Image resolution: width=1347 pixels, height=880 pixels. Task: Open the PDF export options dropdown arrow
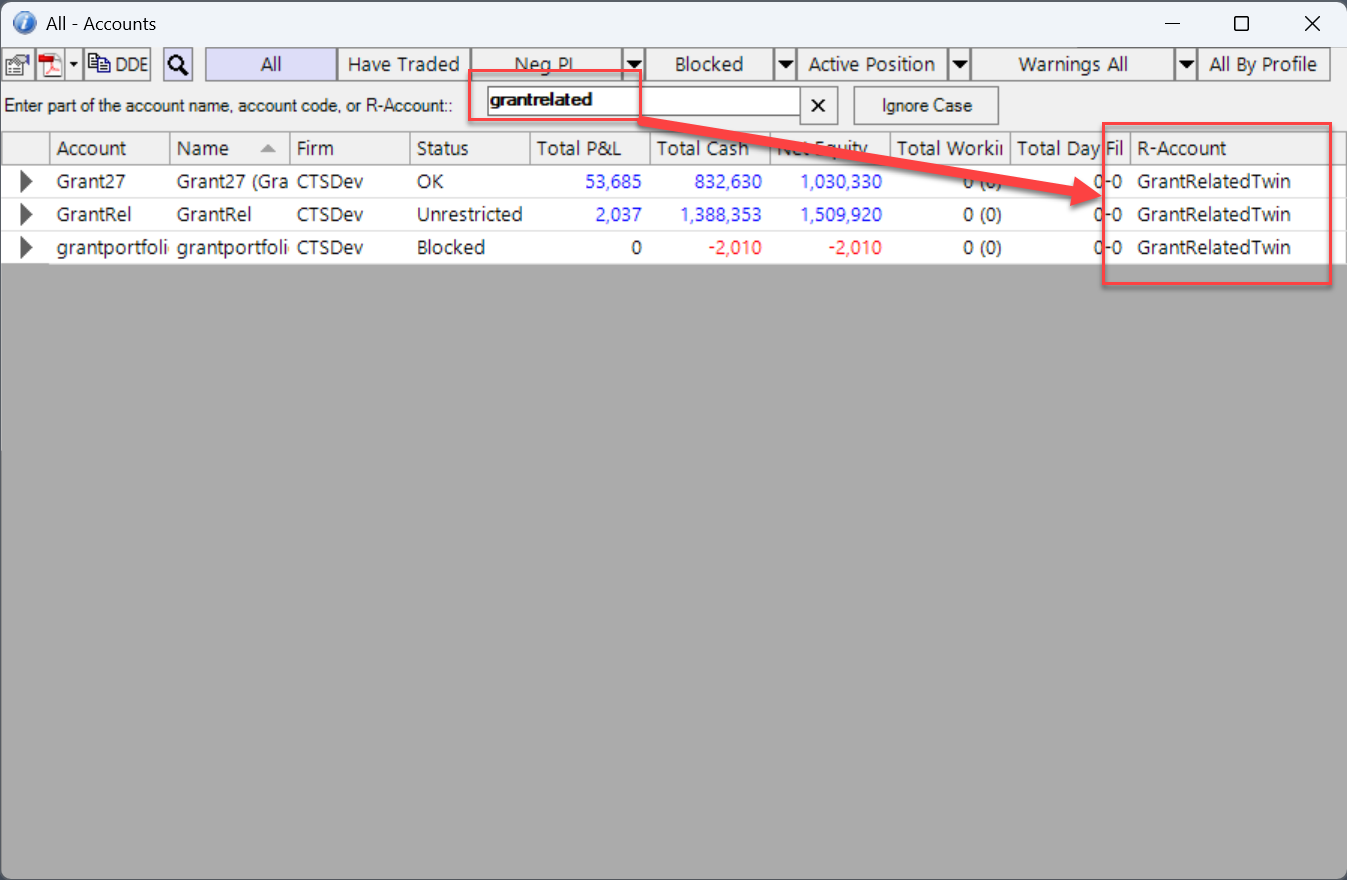pyautogui.click(x=74, y=65)
